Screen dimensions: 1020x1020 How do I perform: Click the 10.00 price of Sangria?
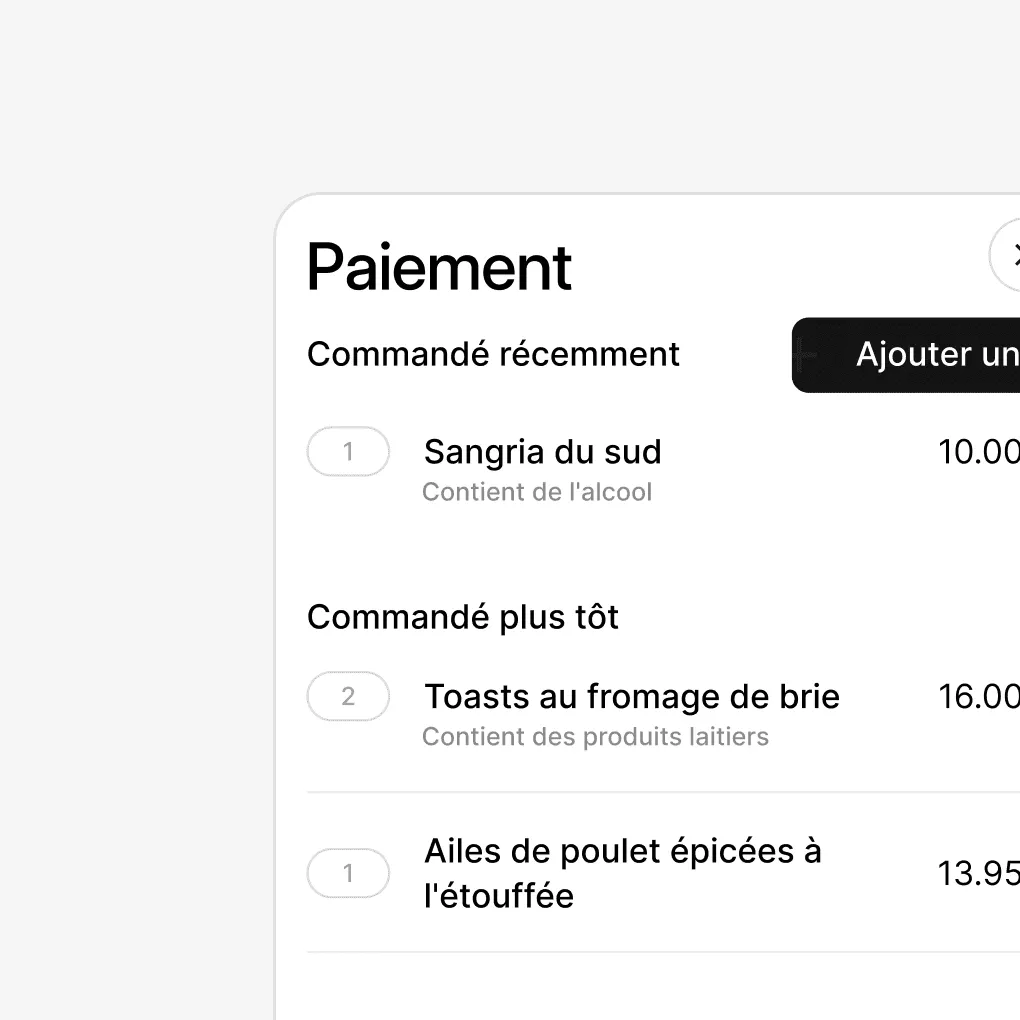tap(978, 452)
